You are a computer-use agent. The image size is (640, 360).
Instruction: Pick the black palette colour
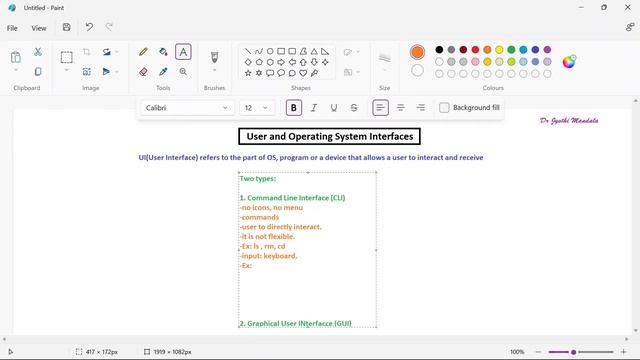tap(439, 50)
